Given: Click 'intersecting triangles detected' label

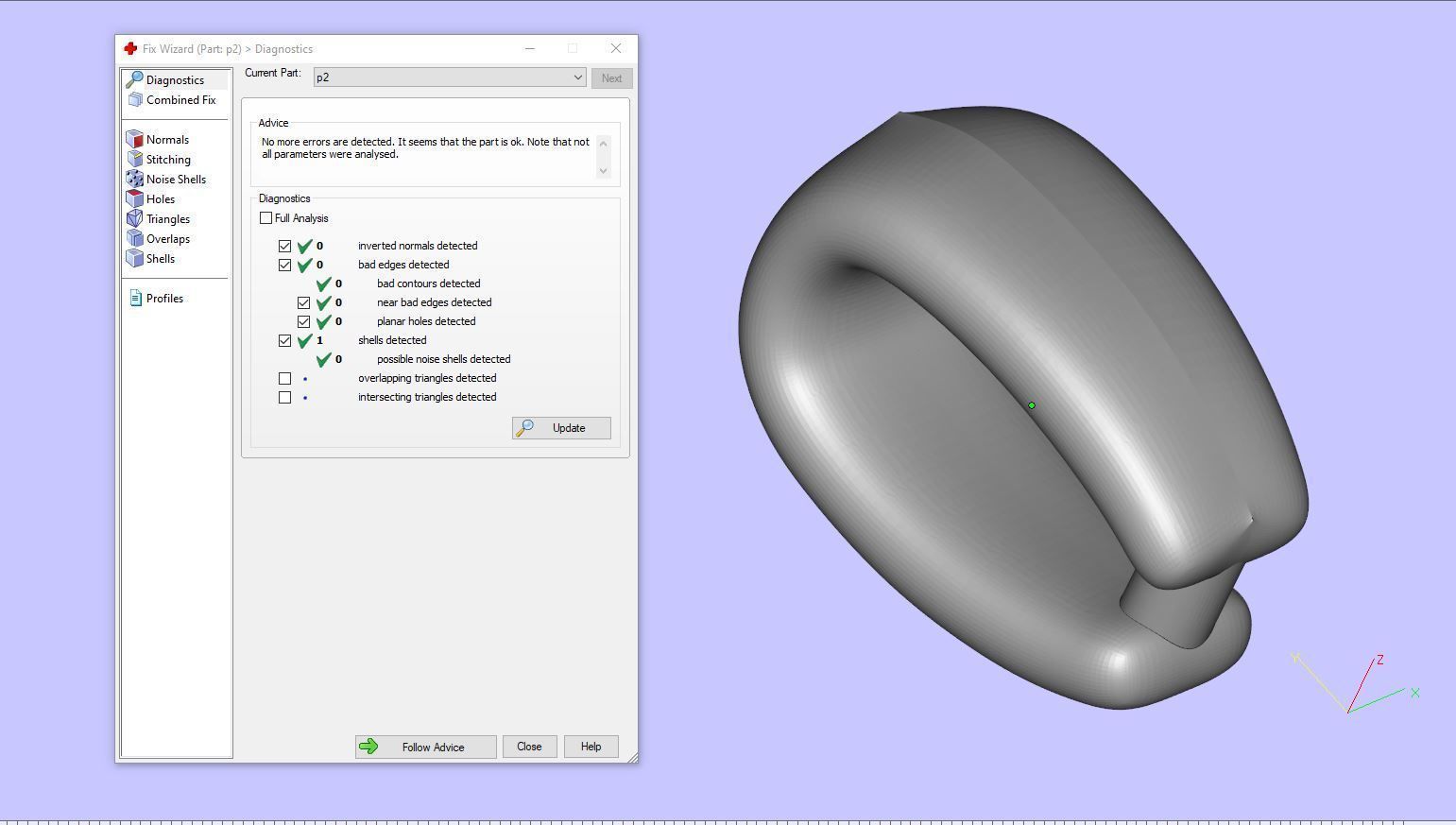Looking at the screenshot, I should [427, 397].
